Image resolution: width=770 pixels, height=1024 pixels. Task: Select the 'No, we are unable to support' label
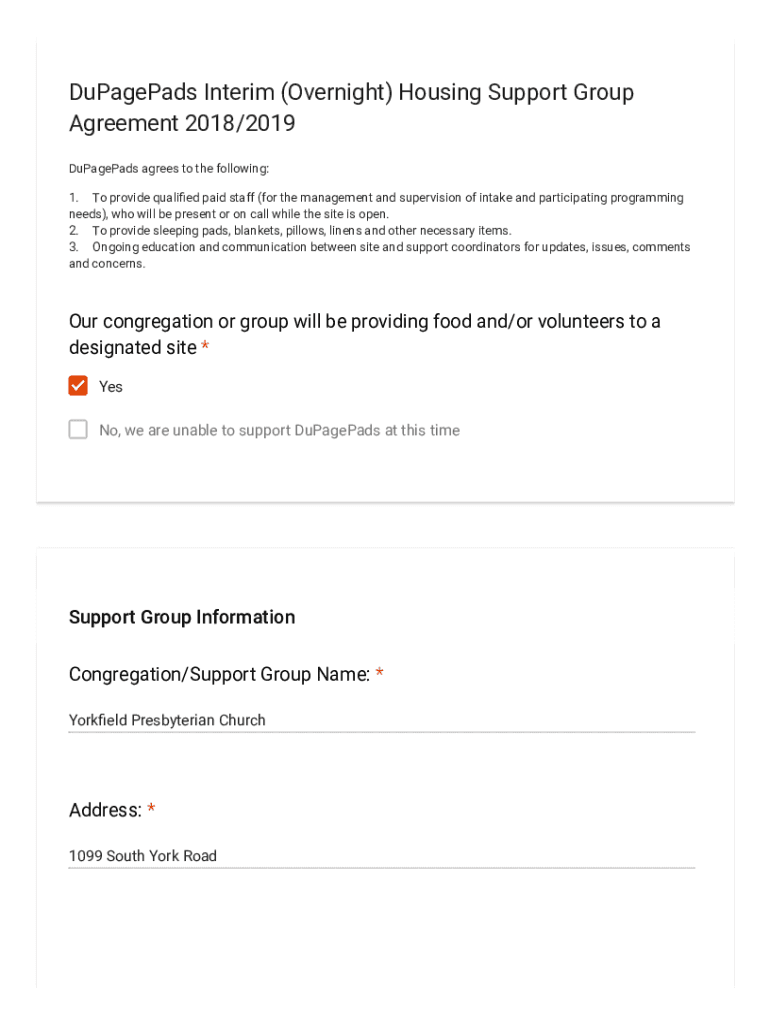click(x=279, y=431)
